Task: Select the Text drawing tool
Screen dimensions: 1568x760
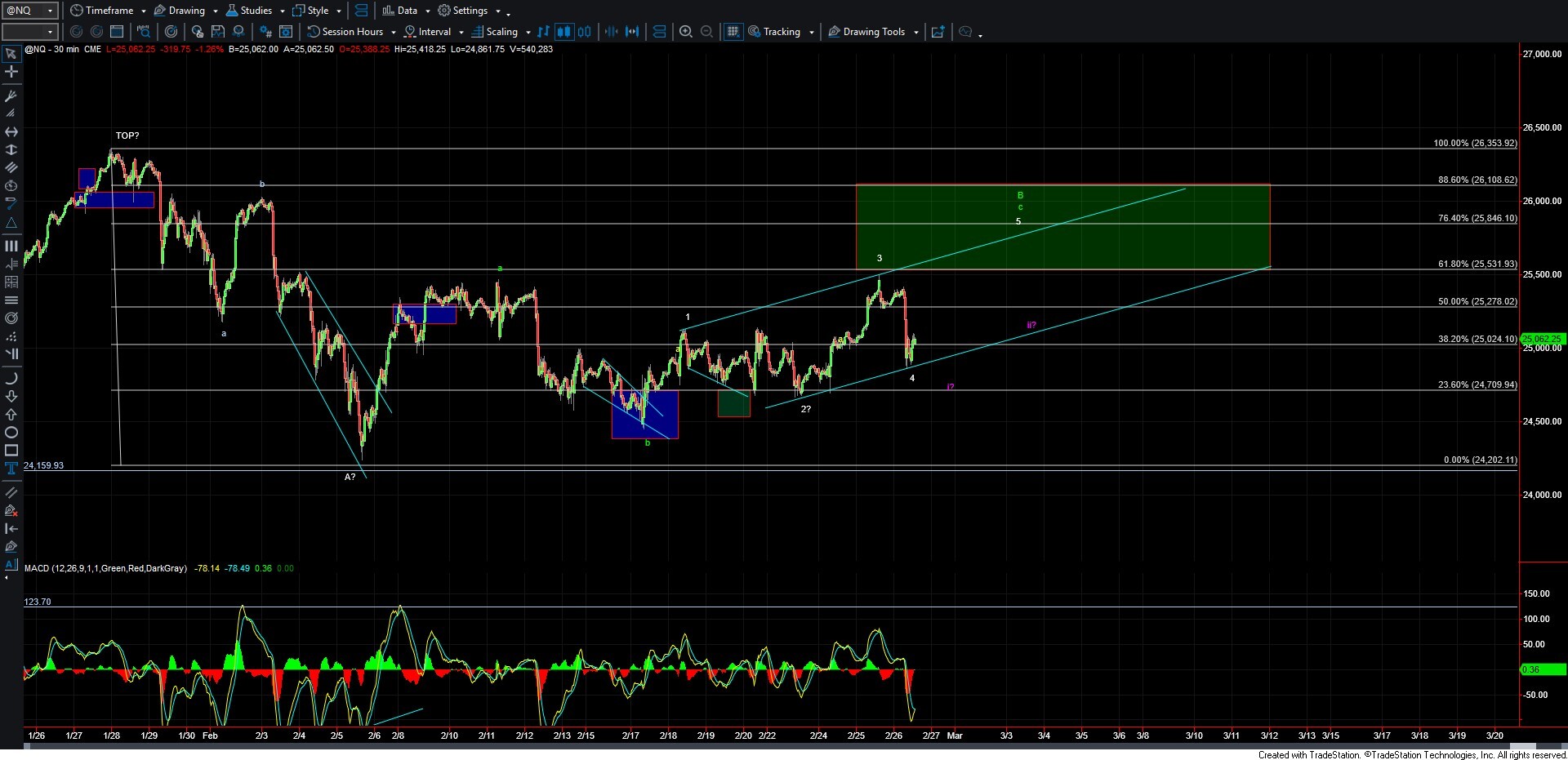Action: tap(11, 469)
